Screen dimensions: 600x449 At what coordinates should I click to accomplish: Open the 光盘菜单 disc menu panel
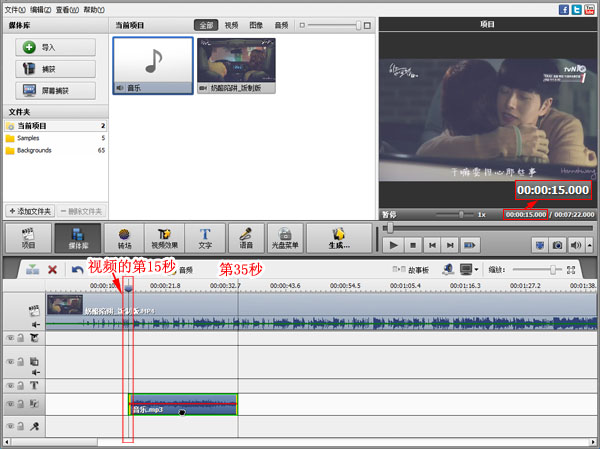click(x=287, y=237)
